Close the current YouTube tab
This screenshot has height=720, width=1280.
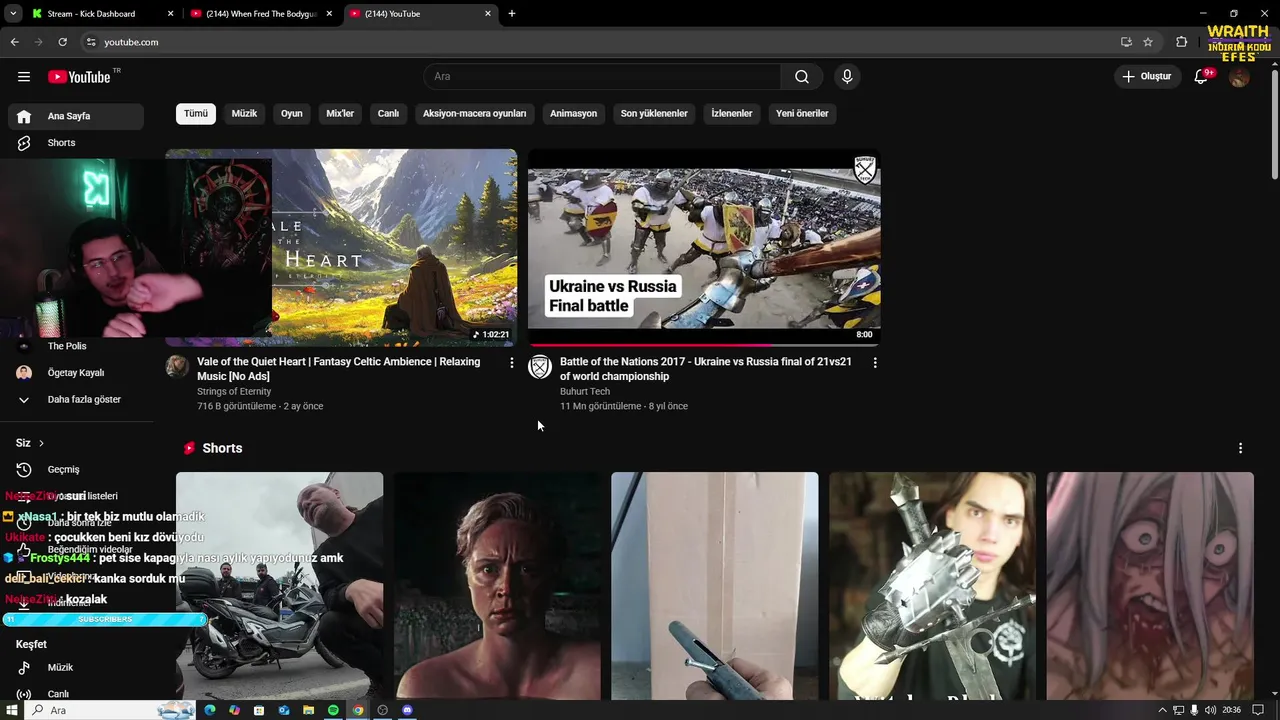488,14
